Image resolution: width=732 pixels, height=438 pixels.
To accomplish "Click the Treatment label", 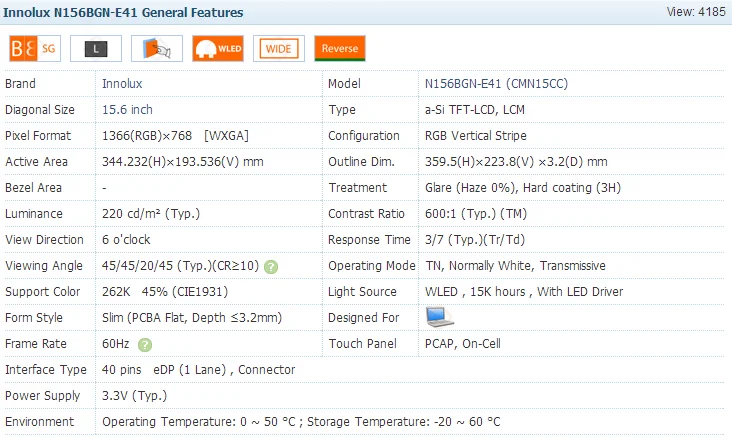I will coord(358,188).
